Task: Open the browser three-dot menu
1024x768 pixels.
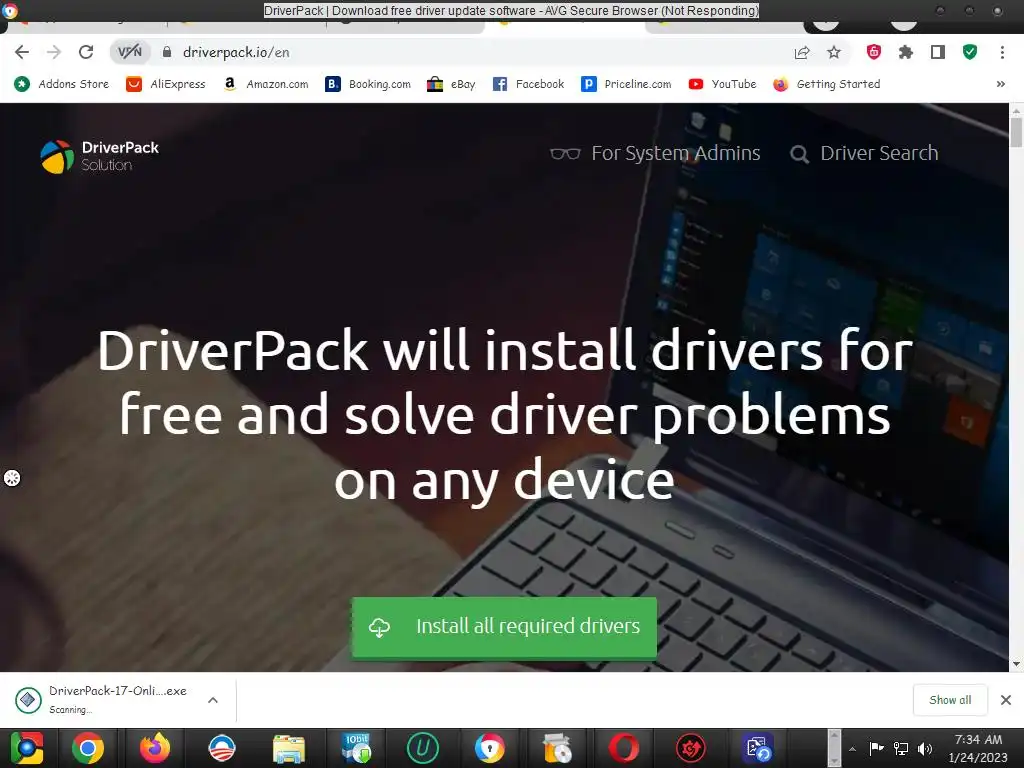Action: click(x=1002, y=52)
